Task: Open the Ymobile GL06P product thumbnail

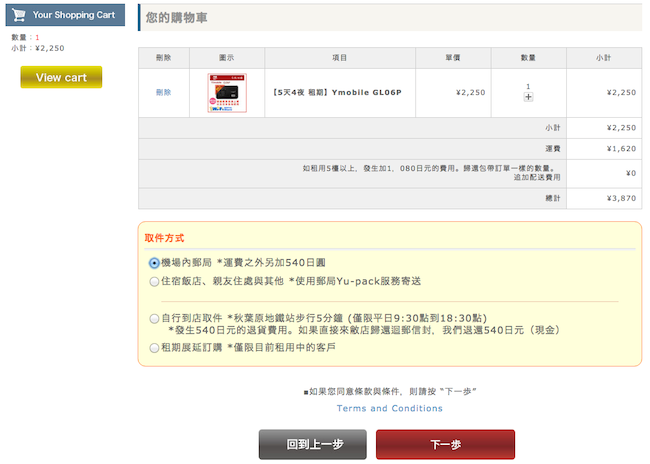Action: [x=227, y=93]
